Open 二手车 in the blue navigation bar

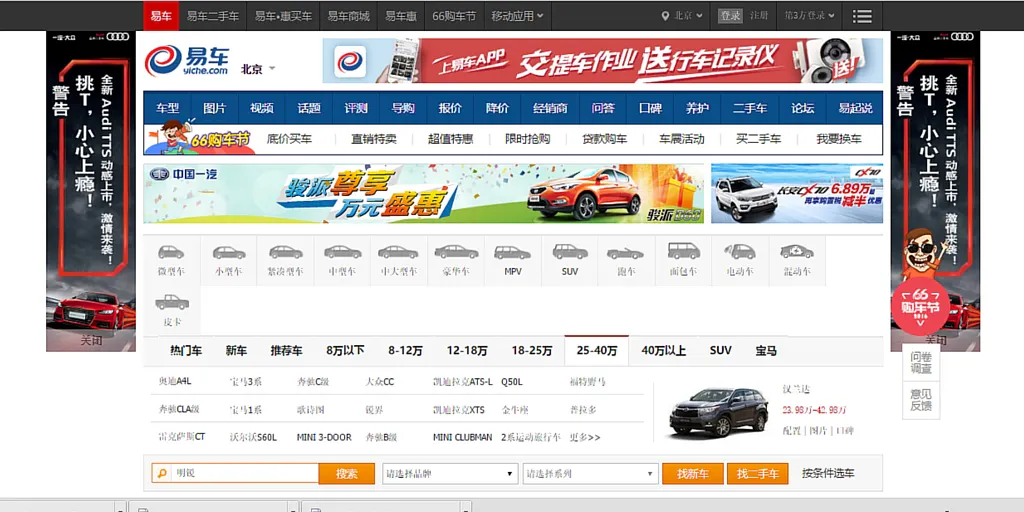750,108
